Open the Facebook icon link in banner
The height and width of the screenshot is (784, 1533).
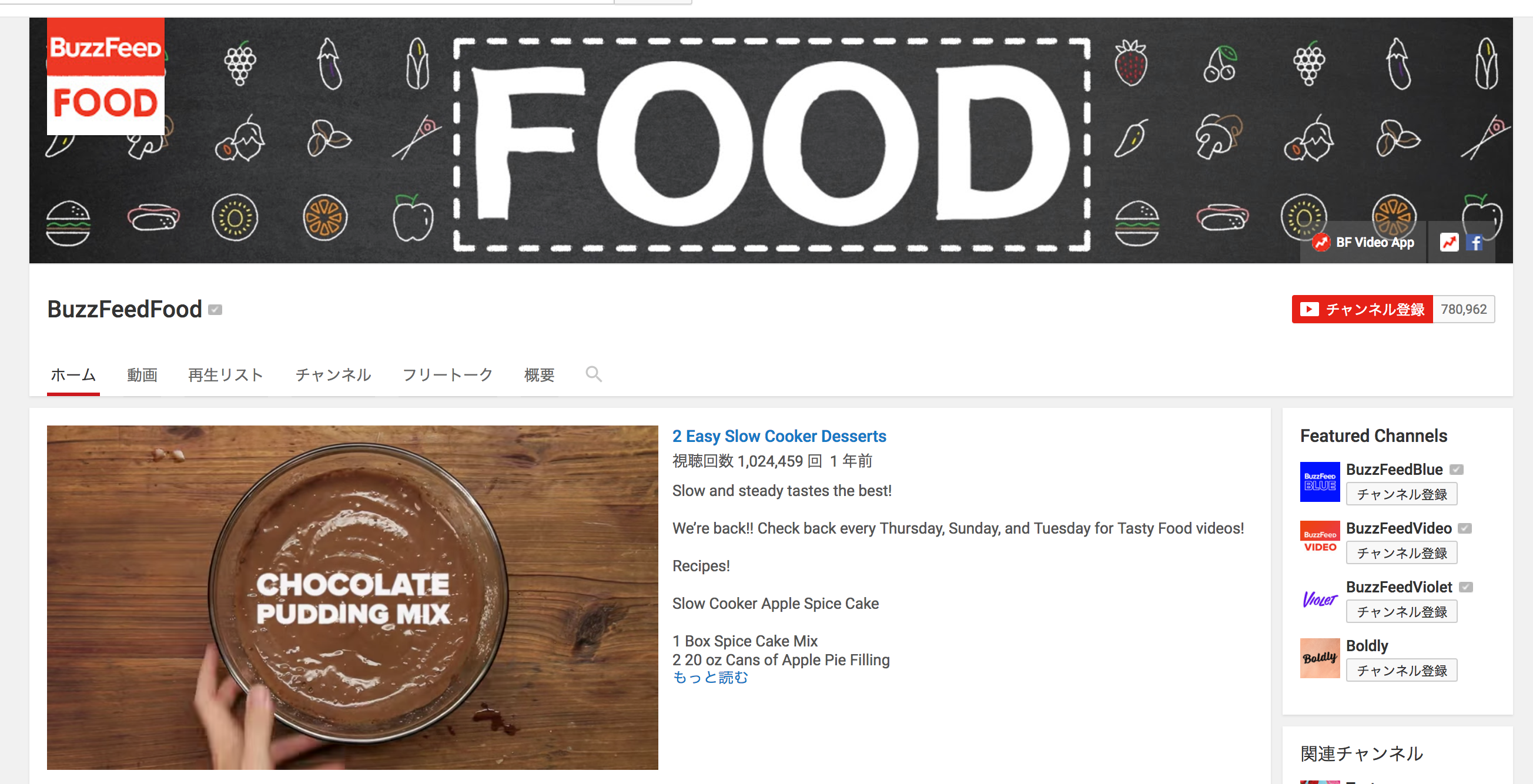[x=1475, y=243]
